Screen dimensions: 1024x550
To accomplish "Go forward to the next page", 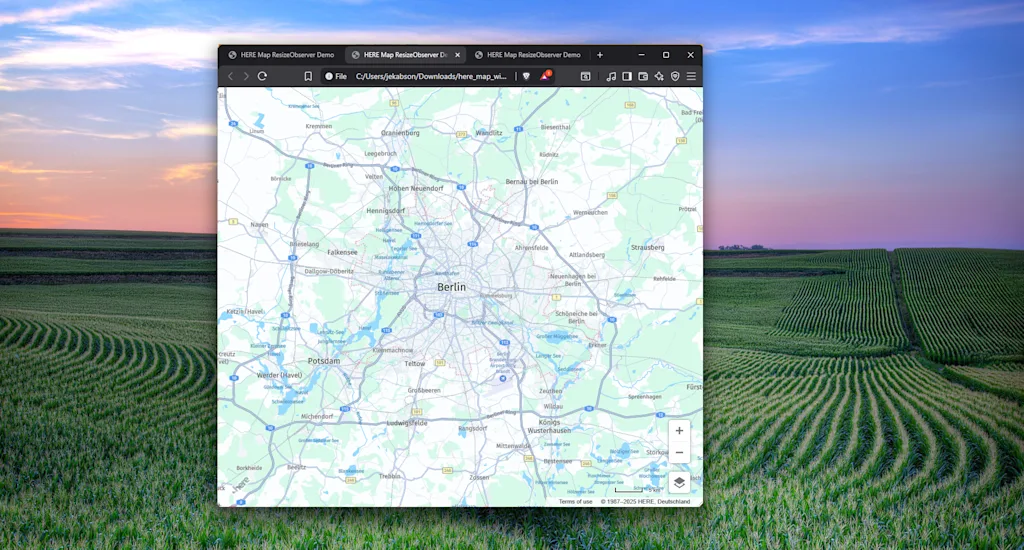I will pos(246,76).
